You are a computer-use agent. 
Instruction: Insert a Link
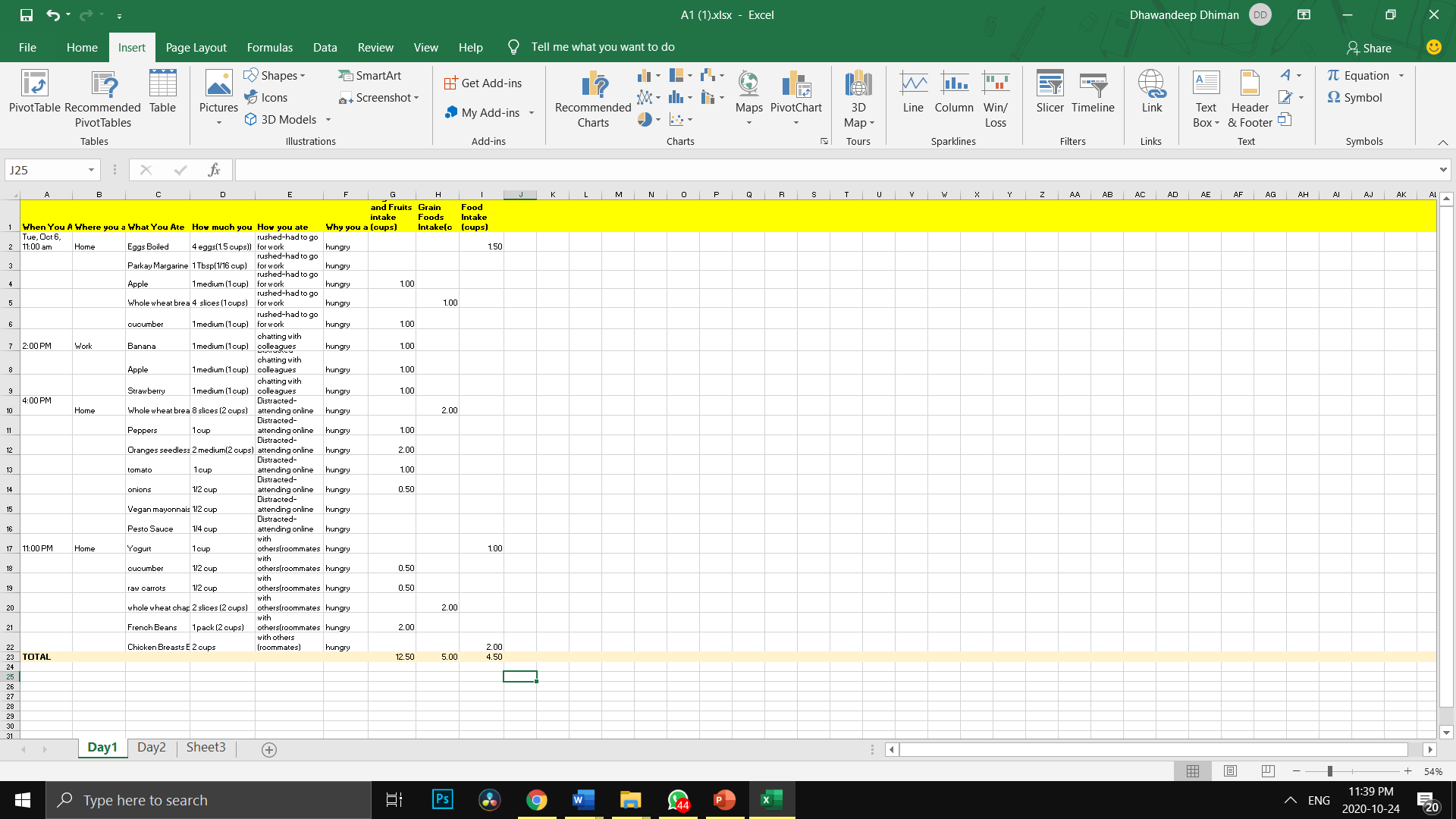pyautogui.click(x=1151, y=92)
